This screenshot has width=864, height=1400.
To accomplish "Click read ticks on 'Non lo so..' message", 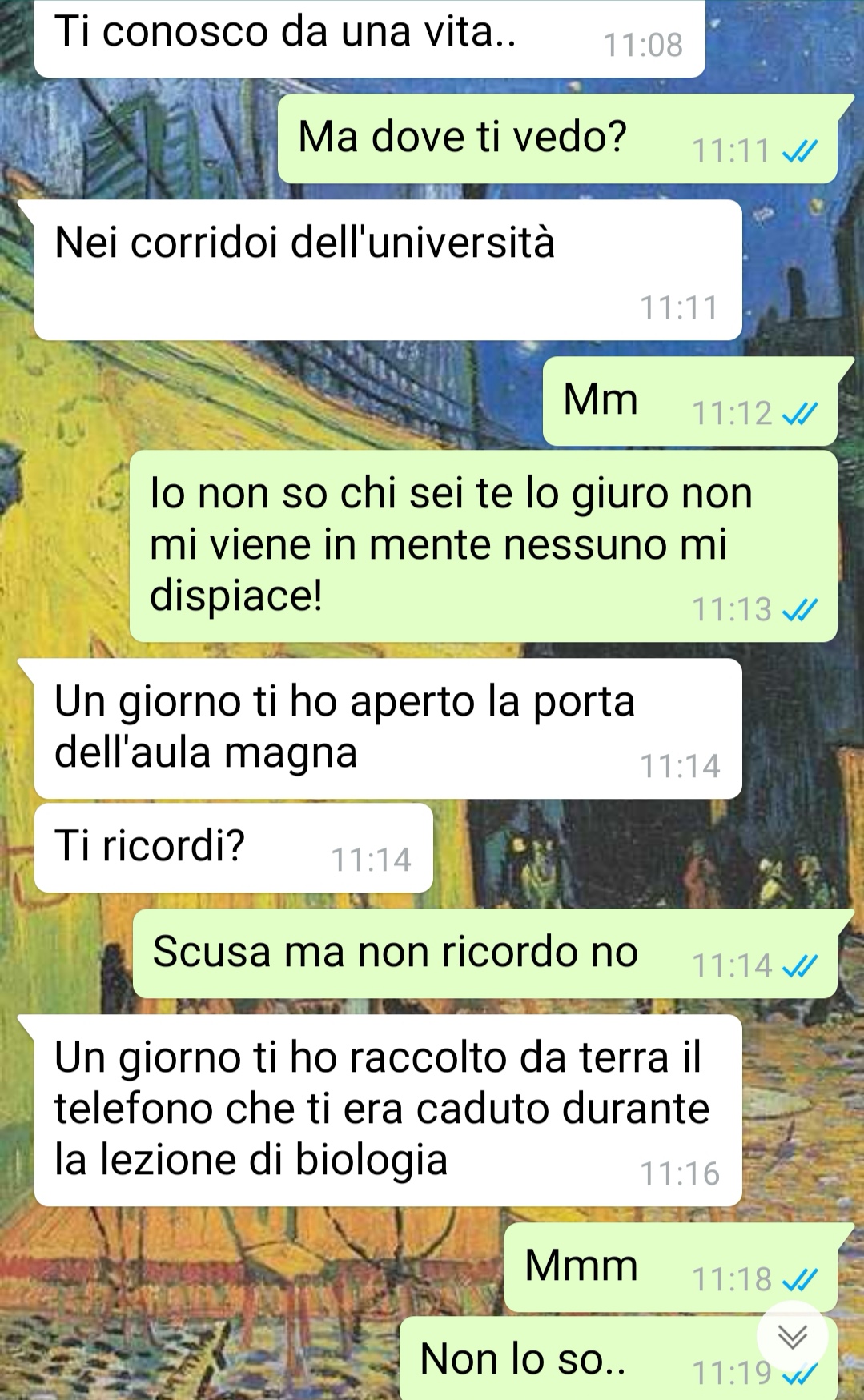I will tap(800, 1374).
